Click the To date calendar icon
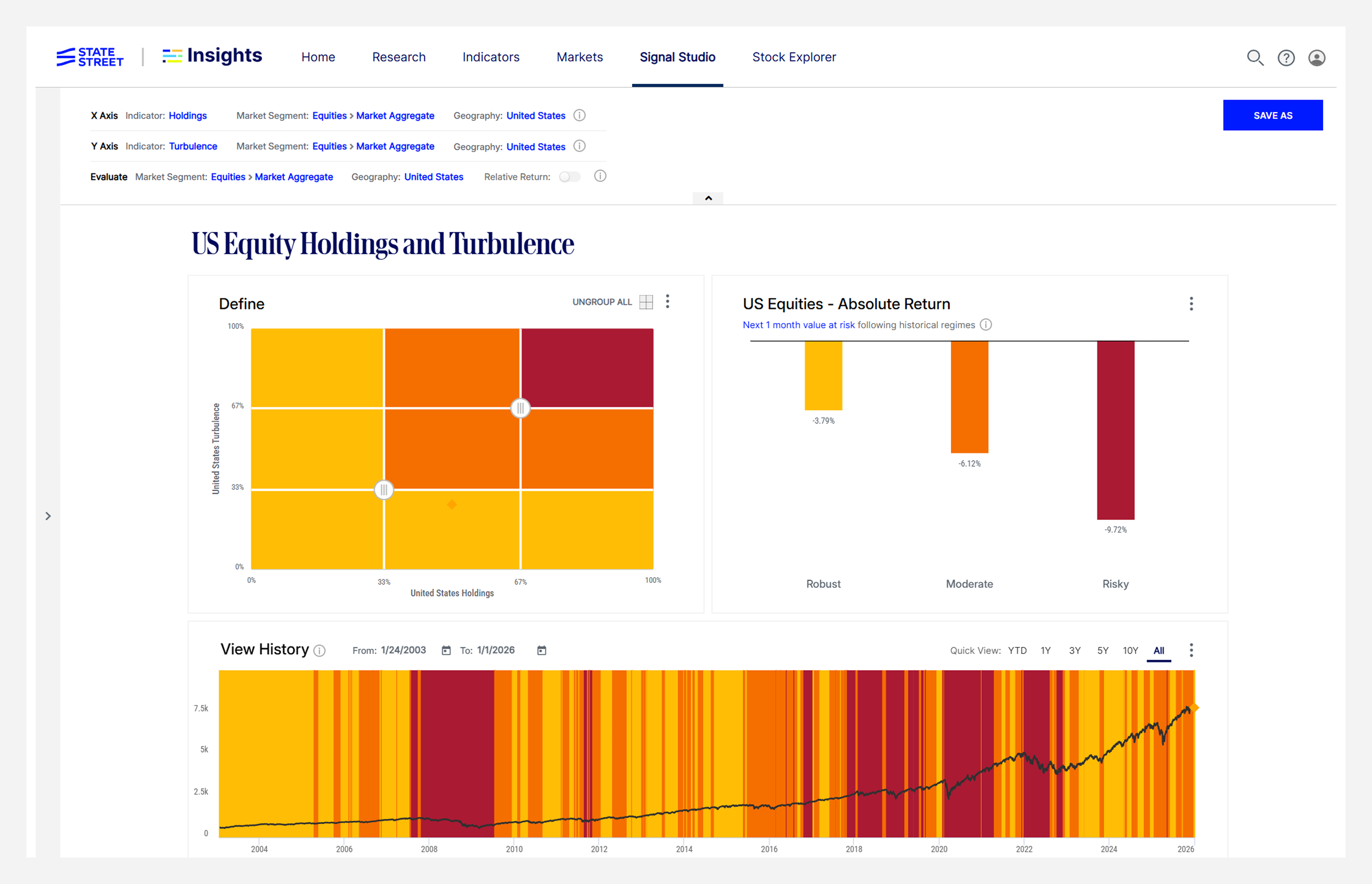This screenshot has width=1372, height=884. [x=541, y=650]
